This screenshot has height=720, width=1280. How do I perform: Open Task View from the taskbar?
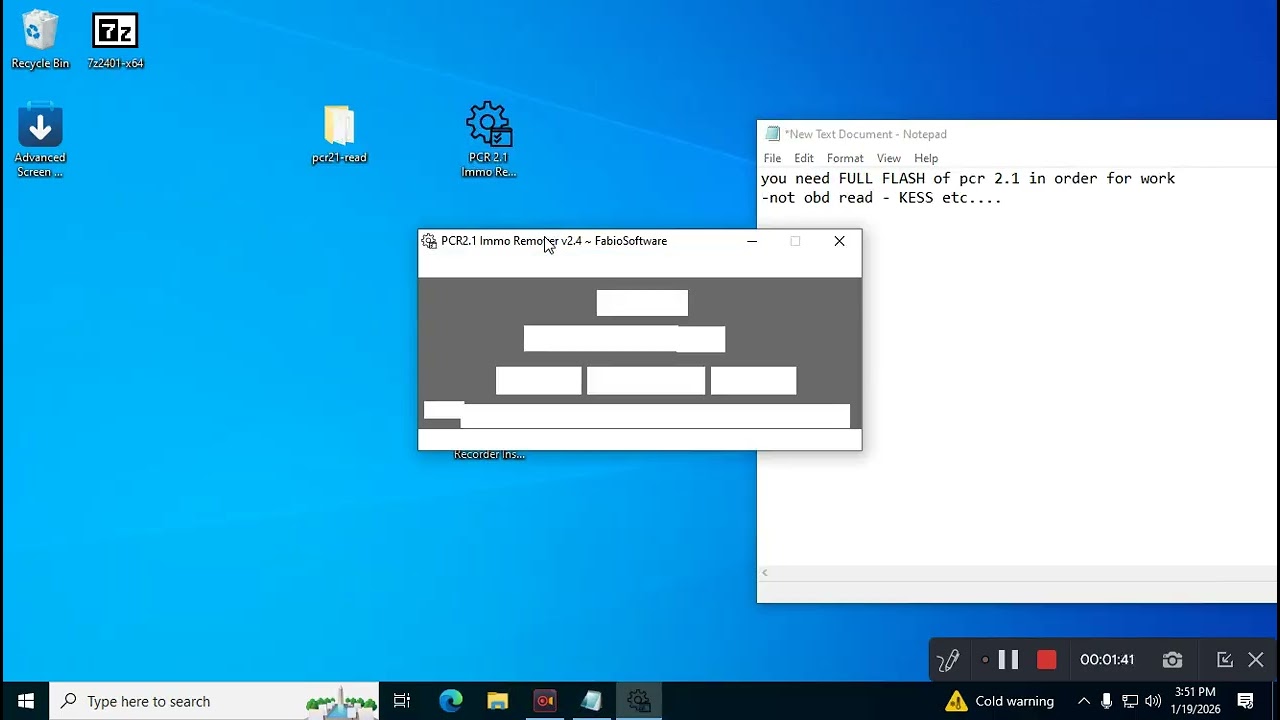tap(402, 701)
